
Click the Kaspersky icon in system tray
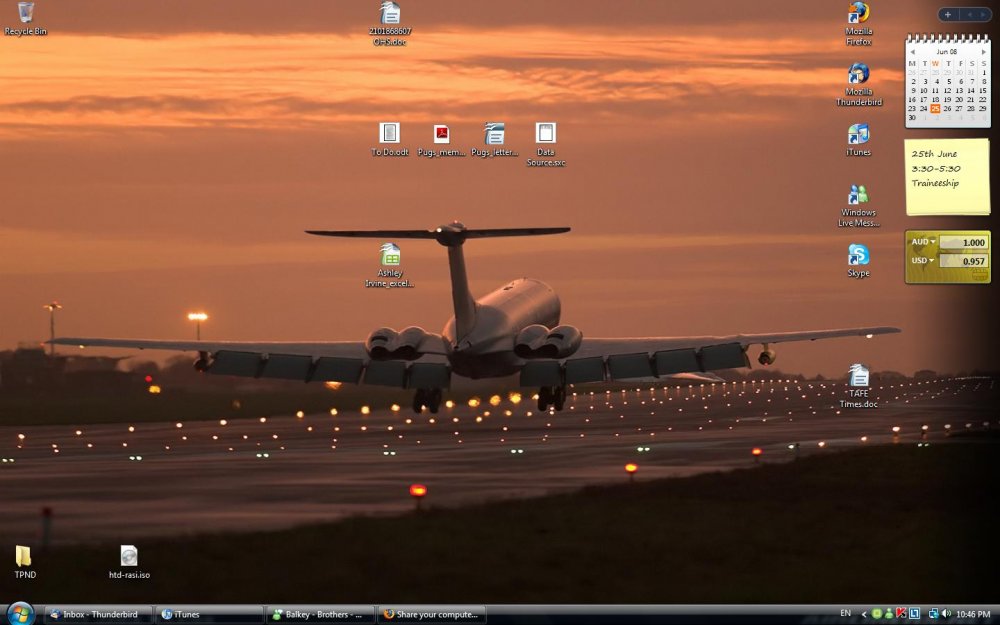click(x=901, y=614)
